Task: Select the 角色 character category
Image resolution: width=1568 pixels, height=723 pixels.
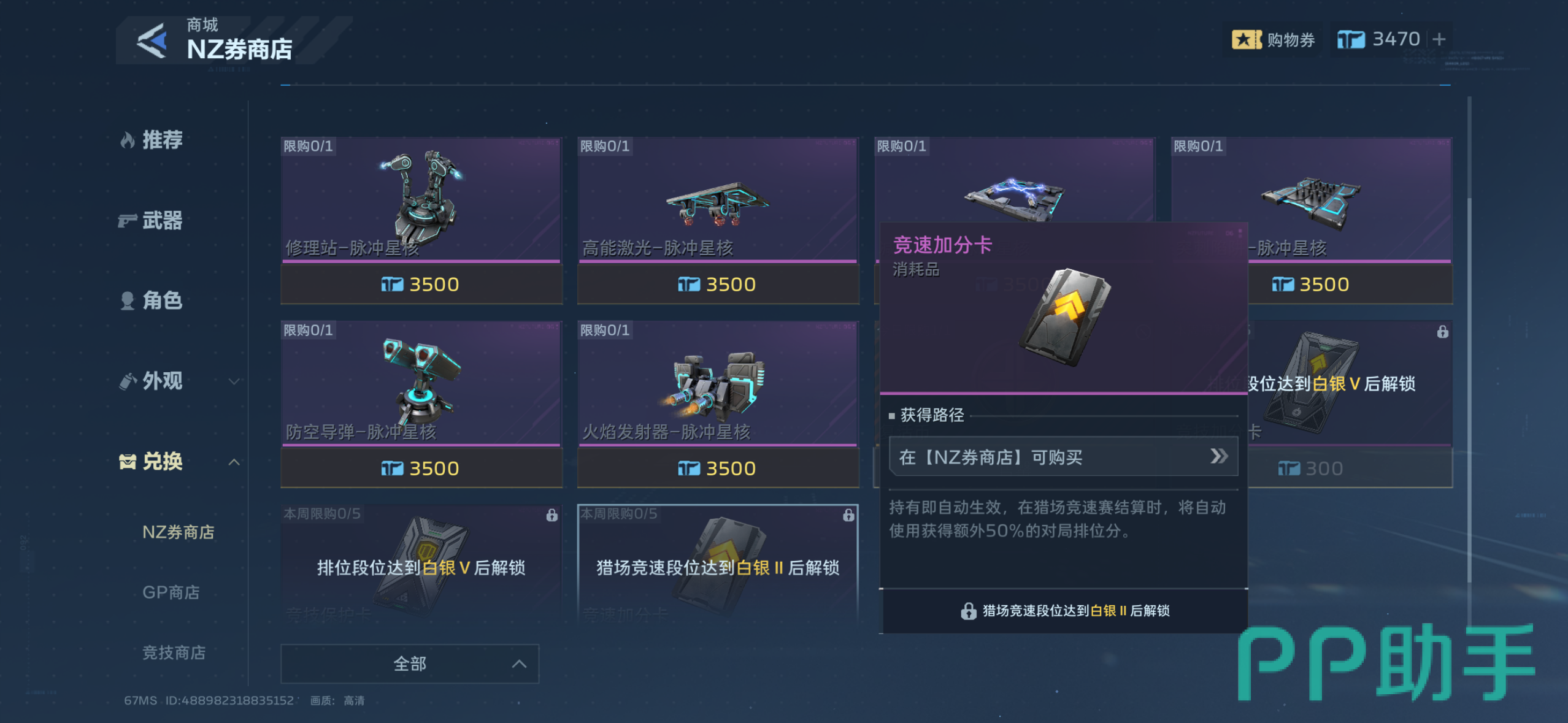Action: point(151,300)
